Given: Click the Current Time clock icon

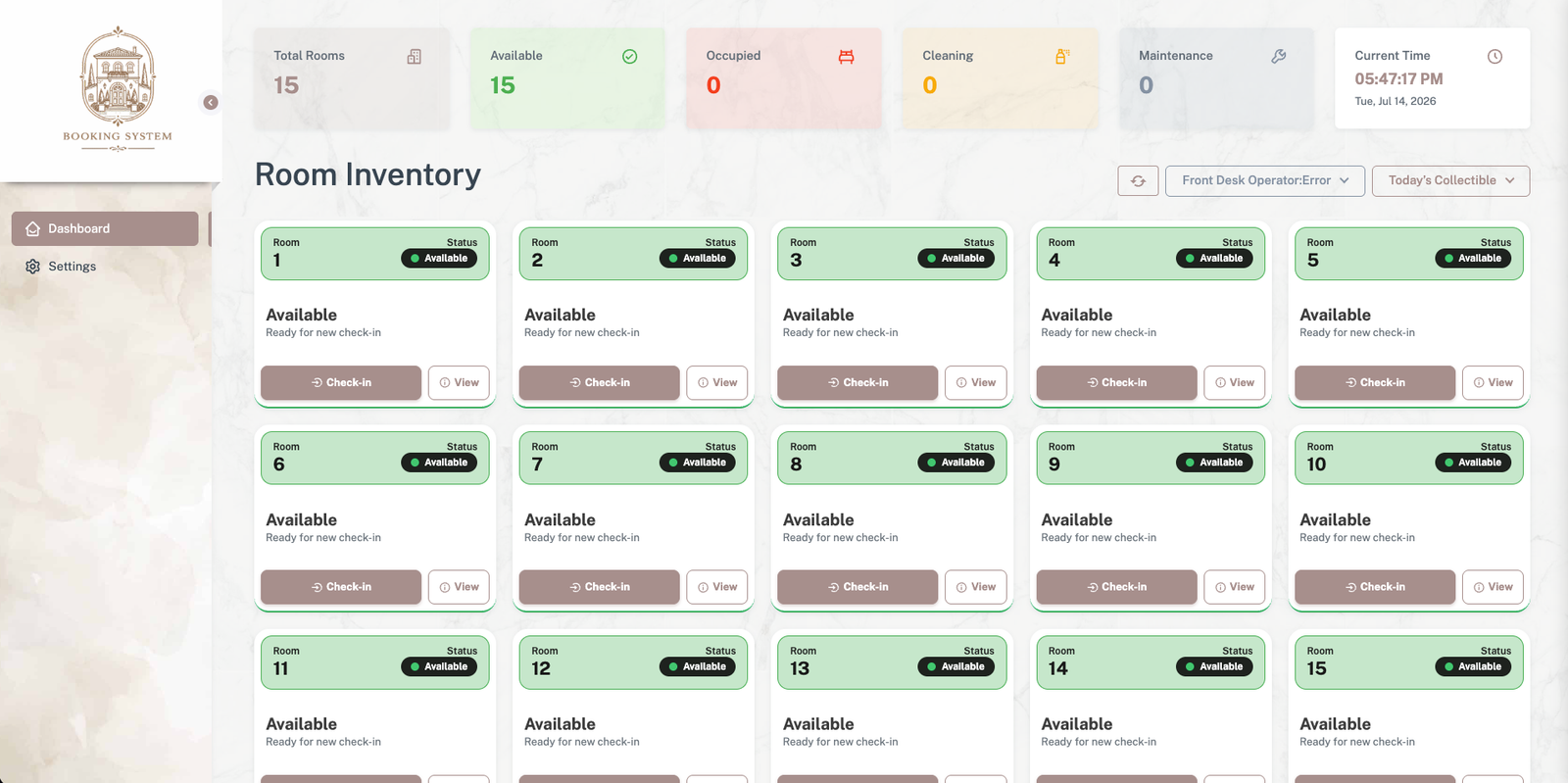Looking at the screenshot, I should (1494, 57).
